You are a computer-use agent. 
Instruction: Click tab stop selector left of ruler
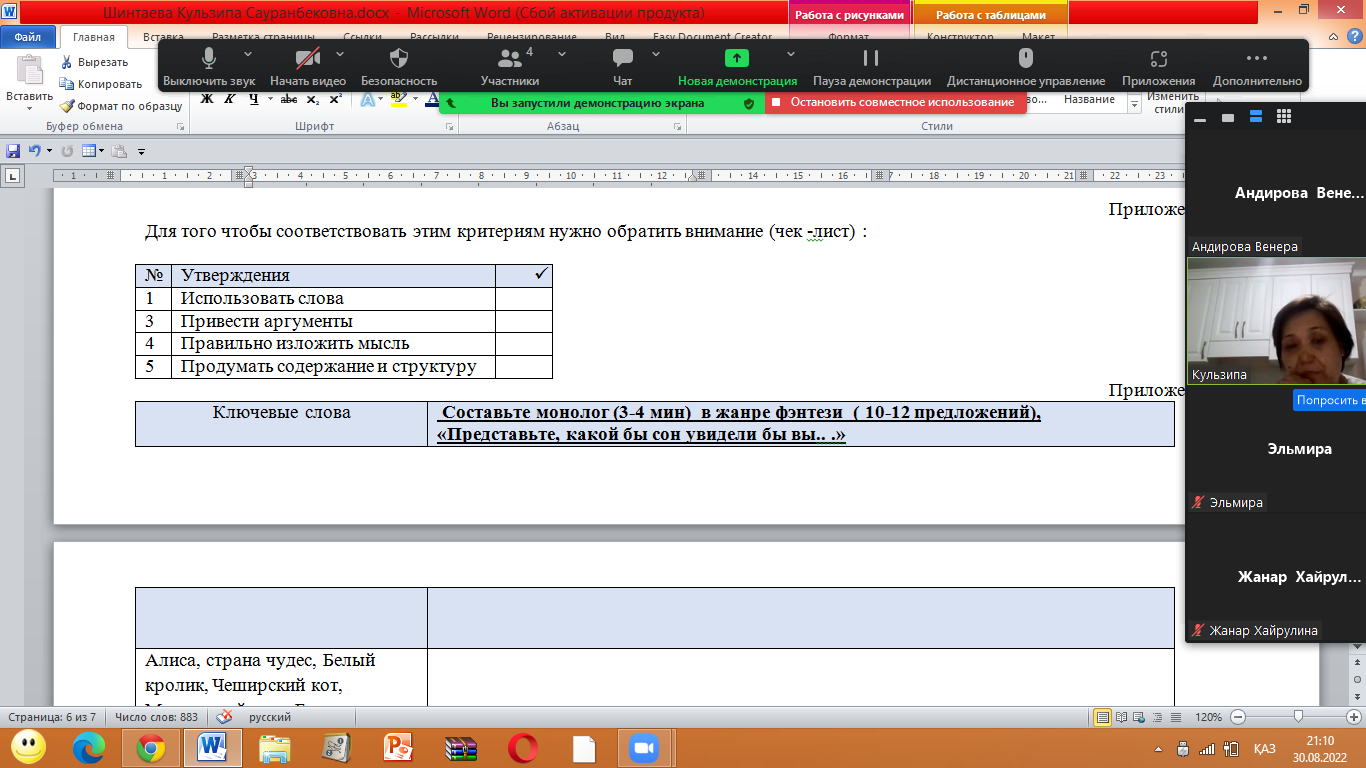tap(14, 177)
